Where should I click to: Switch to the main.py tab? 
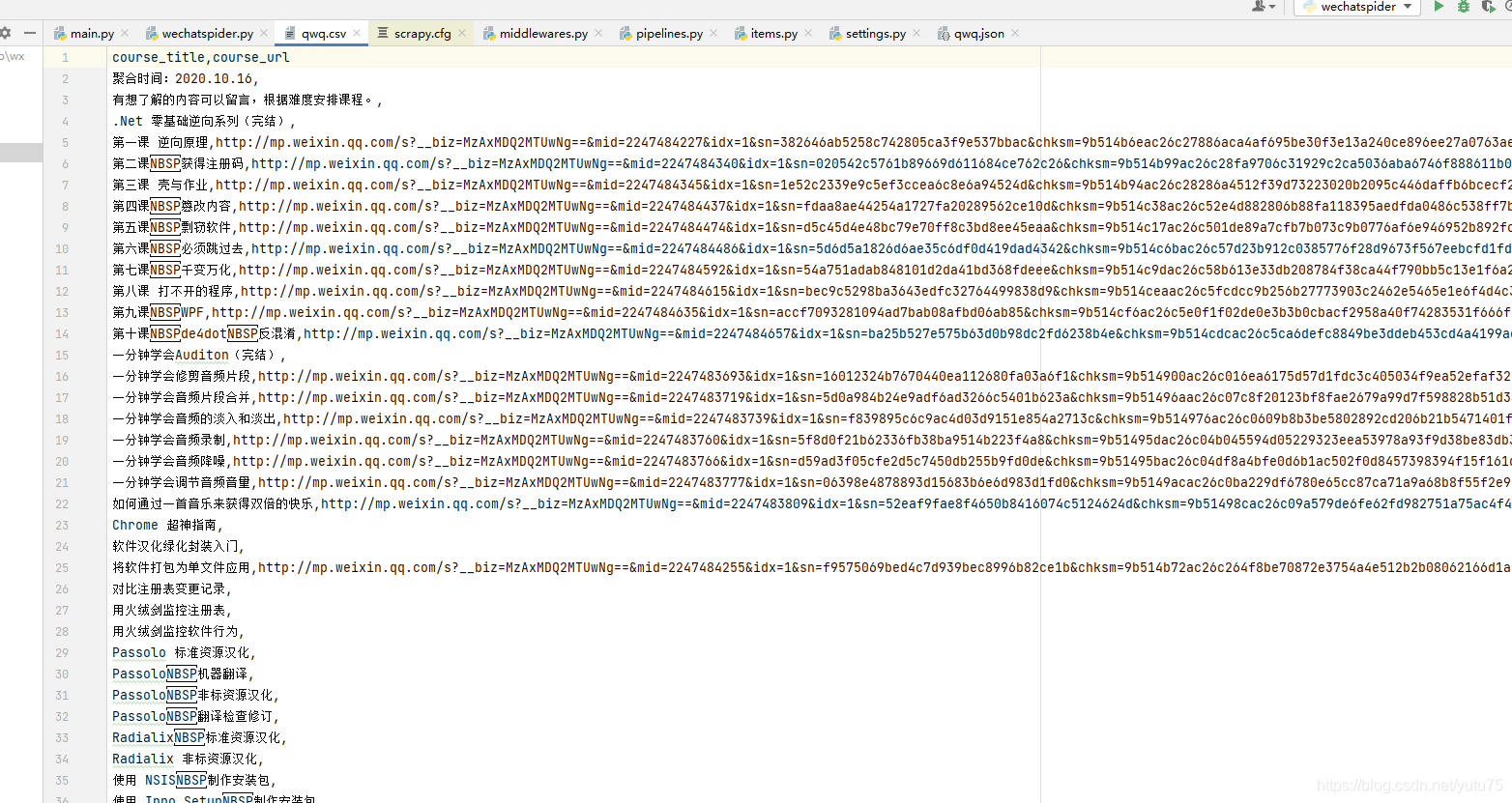tap(92, 33)
